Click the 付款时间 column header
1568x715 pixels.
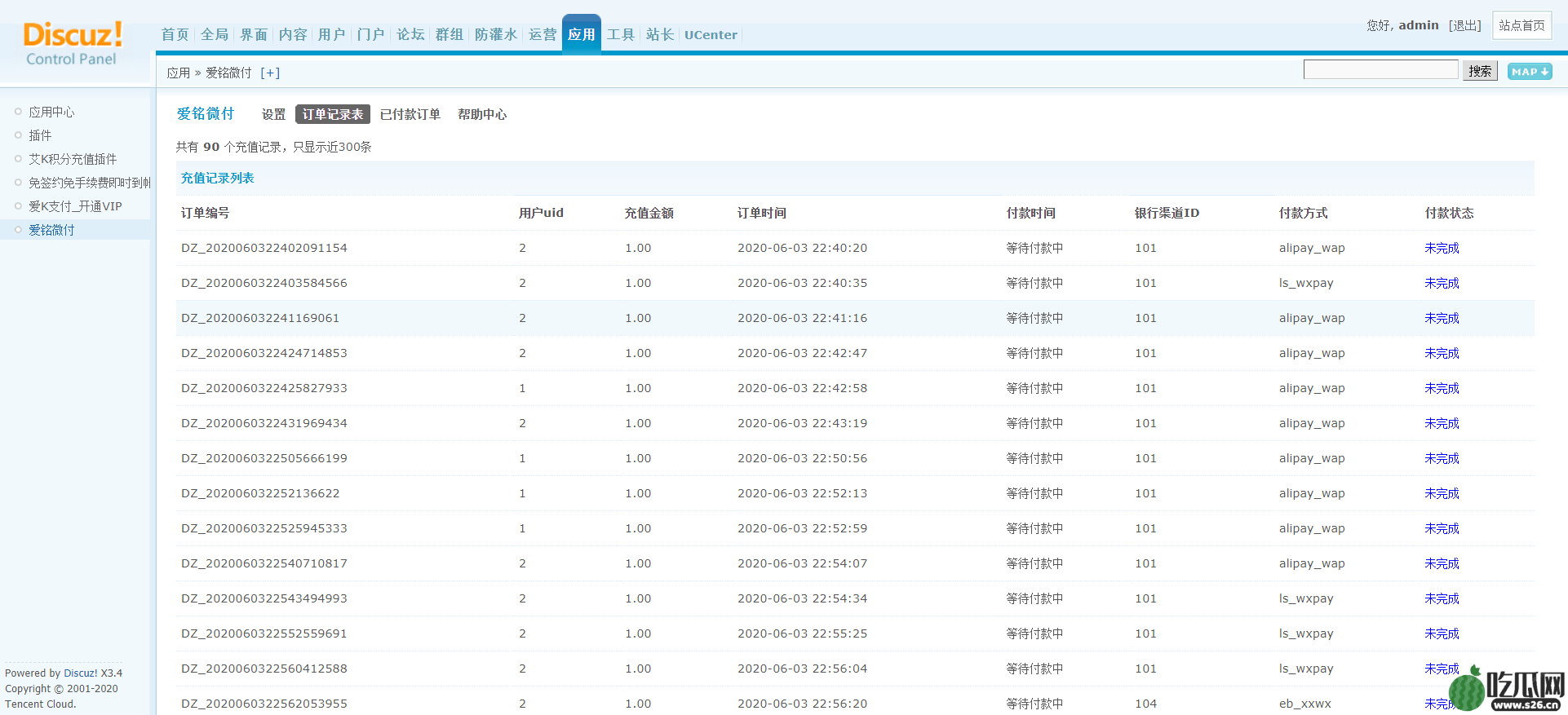point(1030,213)
